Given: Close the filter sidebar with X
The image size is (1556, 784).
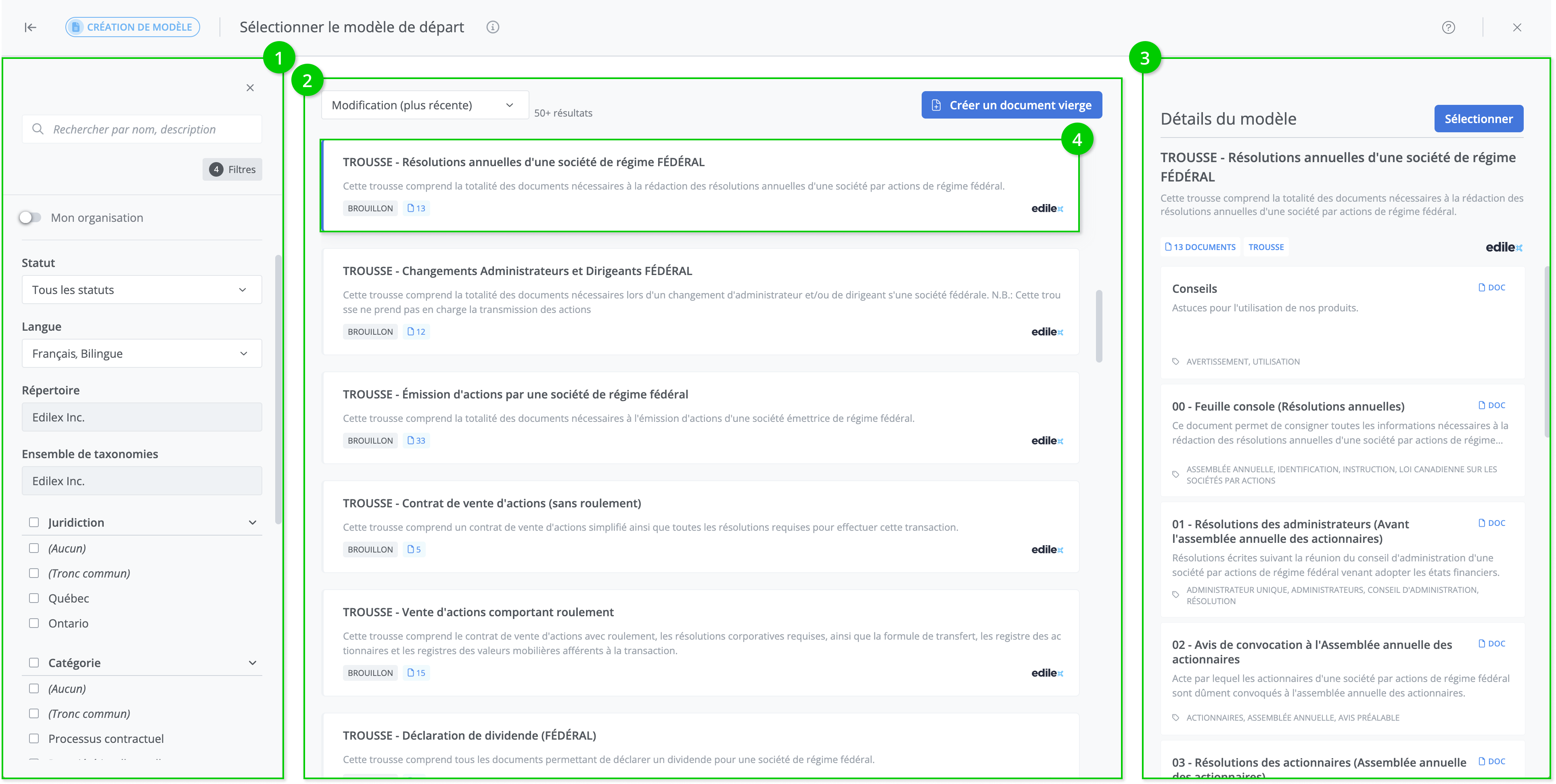Looking at the screenshot, I should click(250, 88).
